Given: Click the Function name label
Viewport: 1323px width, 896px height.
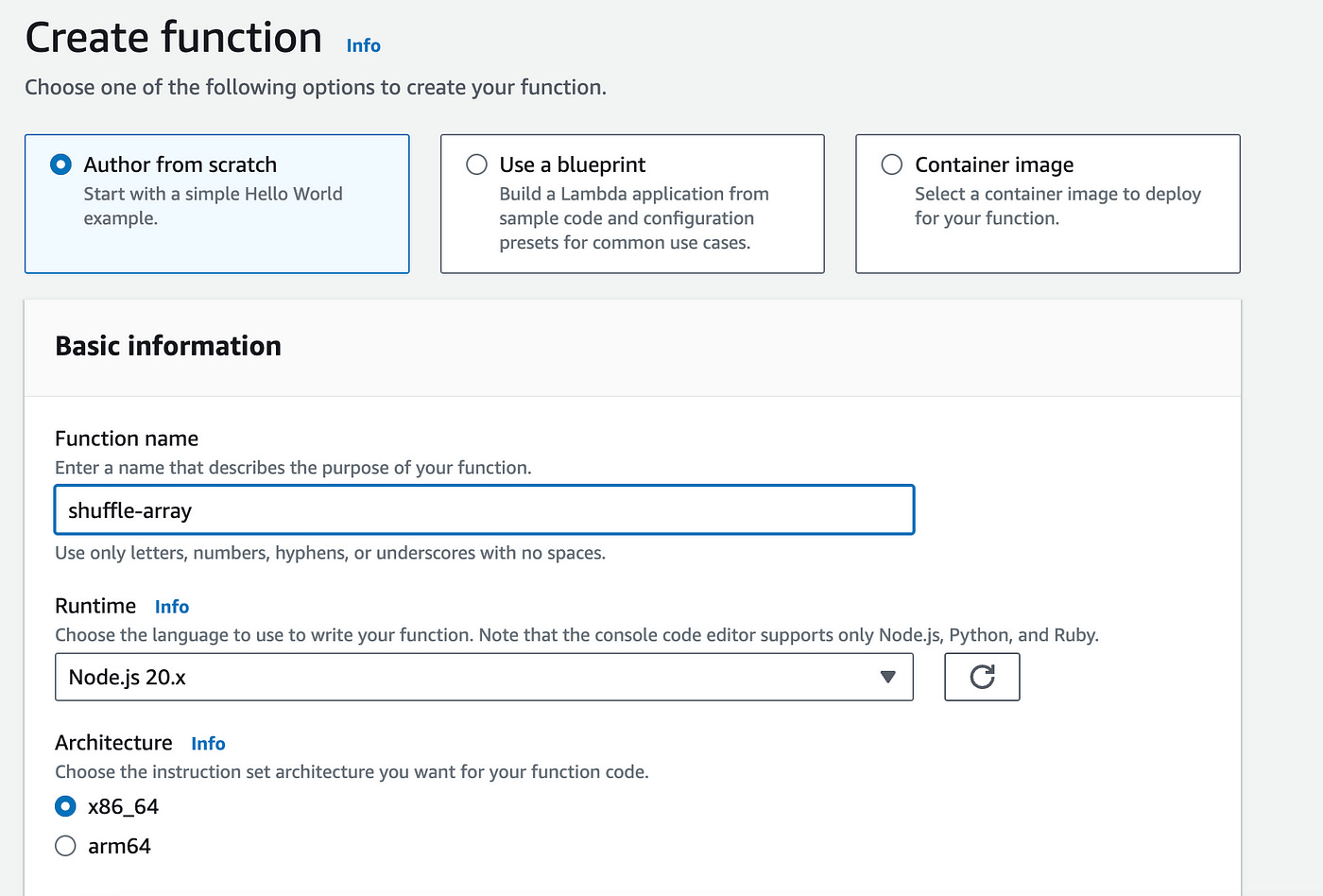Looking at the screenshot, I should (127, 439).
